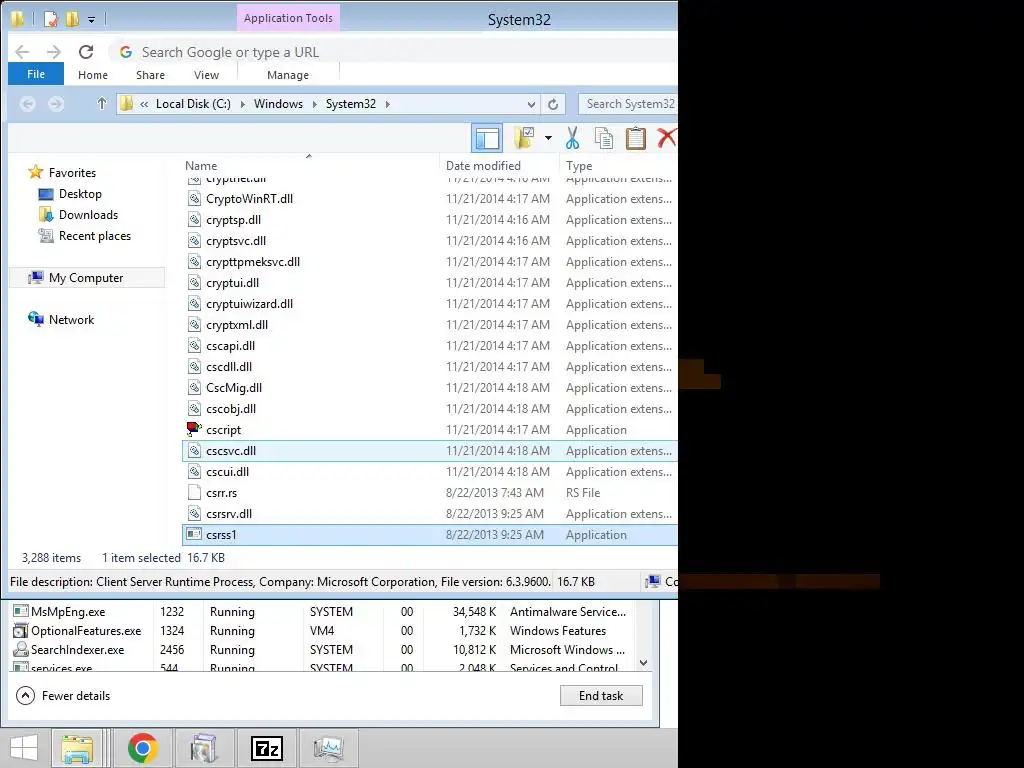Toggle the preview pane layout icon
The image size is (1024, 768).
tap(487, 138)
